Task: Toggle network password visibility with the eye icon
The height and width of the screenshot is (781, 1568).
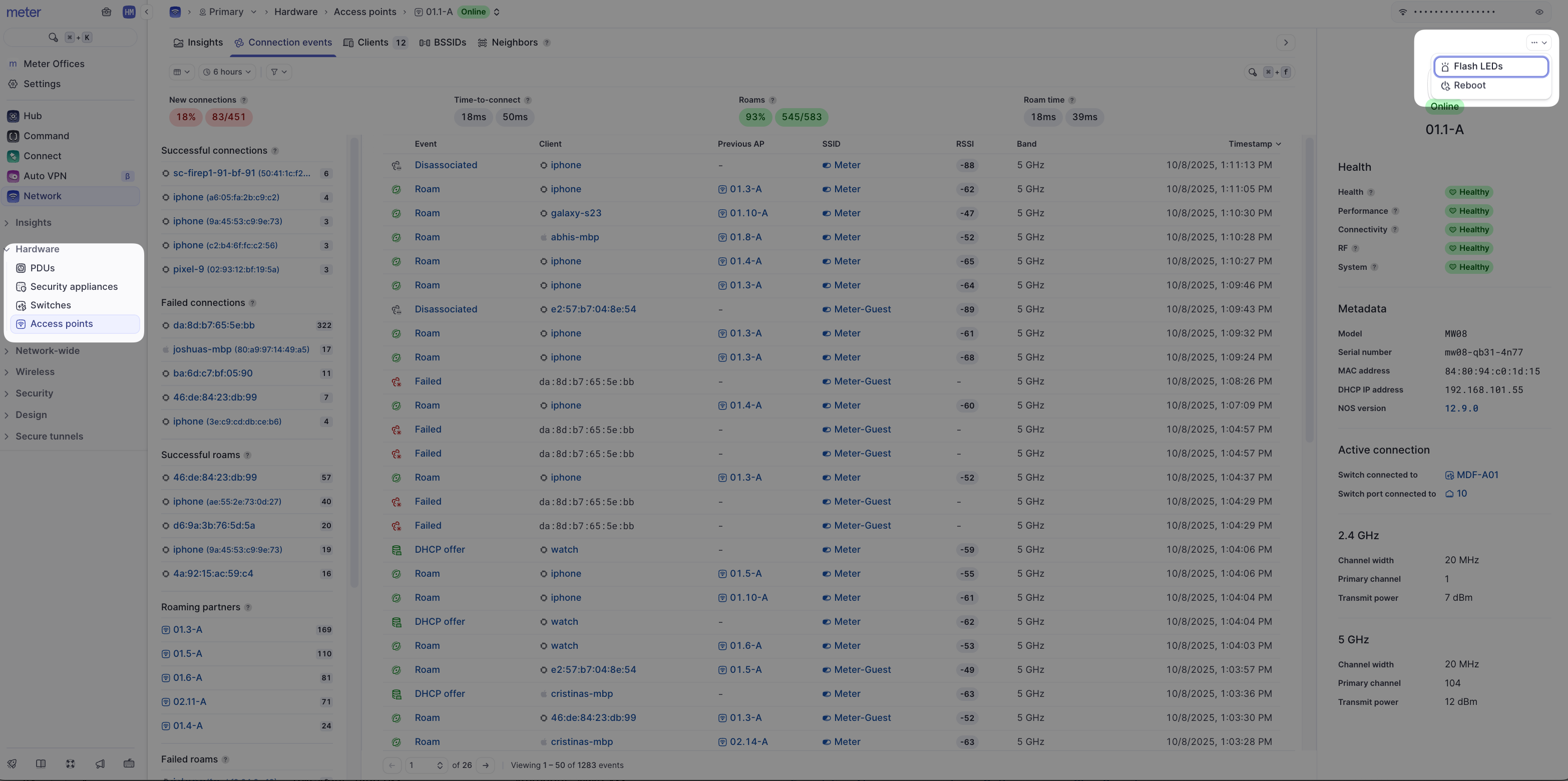Action: point(1539,12)
